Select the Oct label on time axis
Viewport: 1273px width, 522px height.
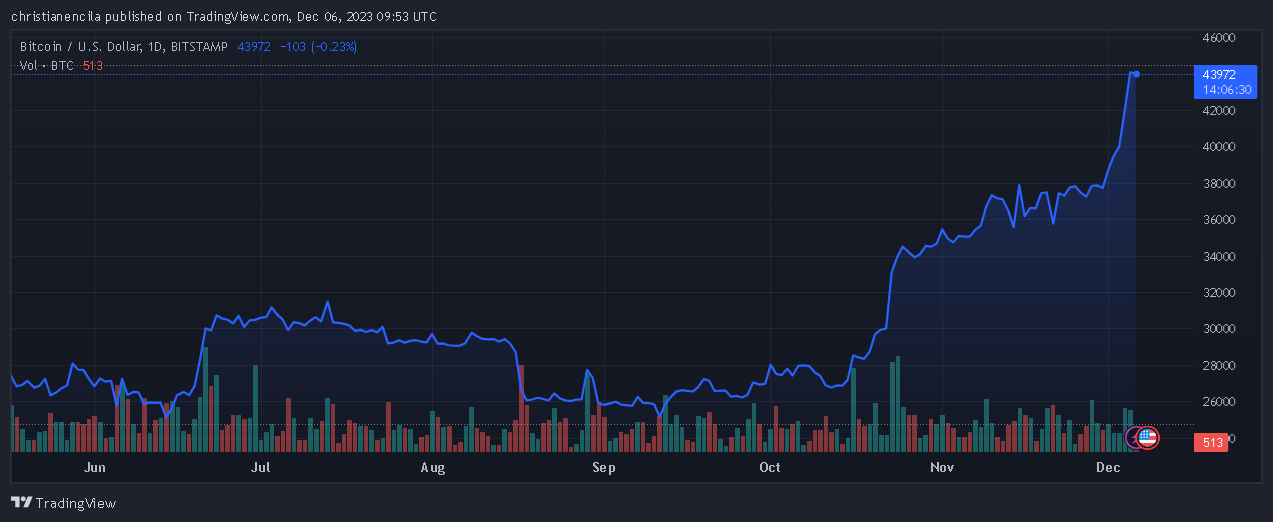point(770,467)
